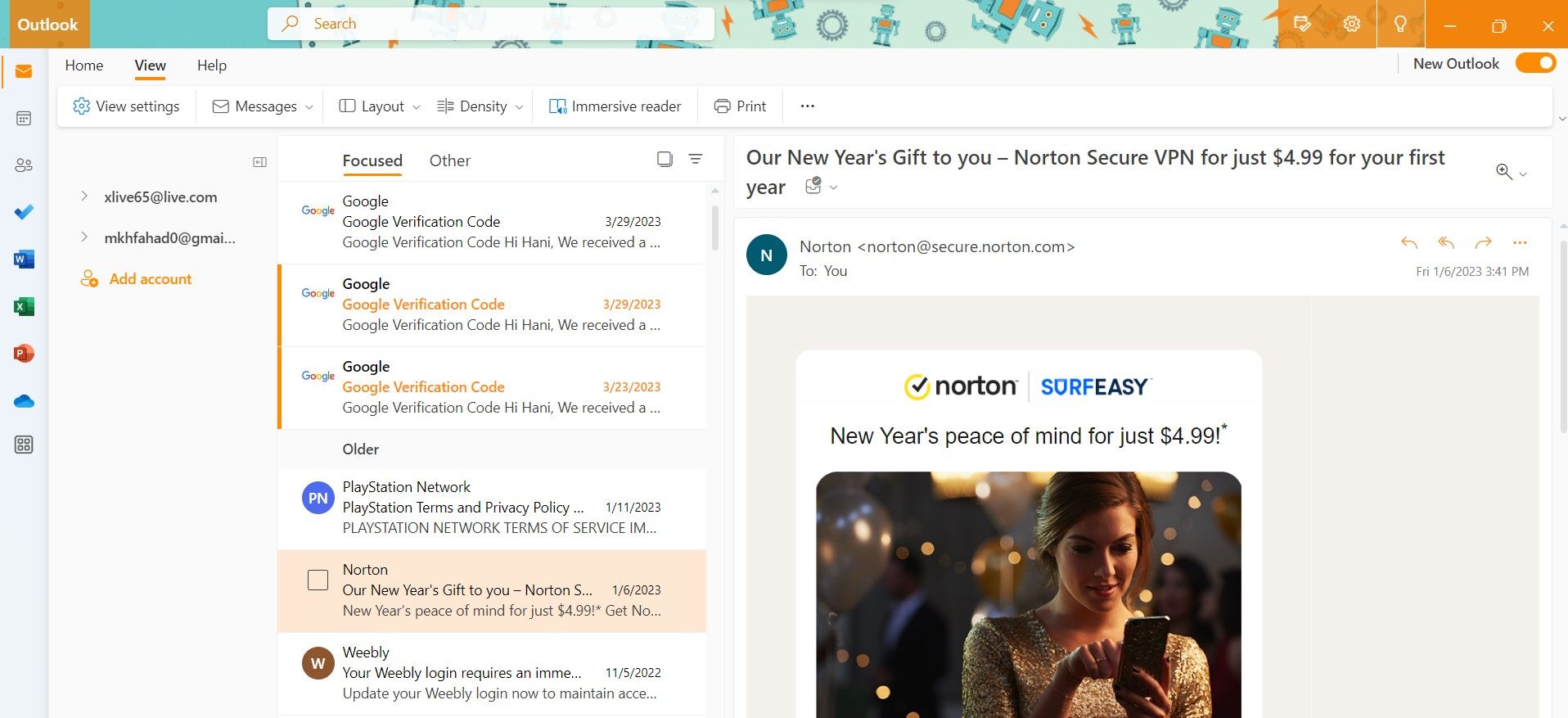1568x718 pixels.
Task: Open the Layout dropdown
Action: pos(380,106)
